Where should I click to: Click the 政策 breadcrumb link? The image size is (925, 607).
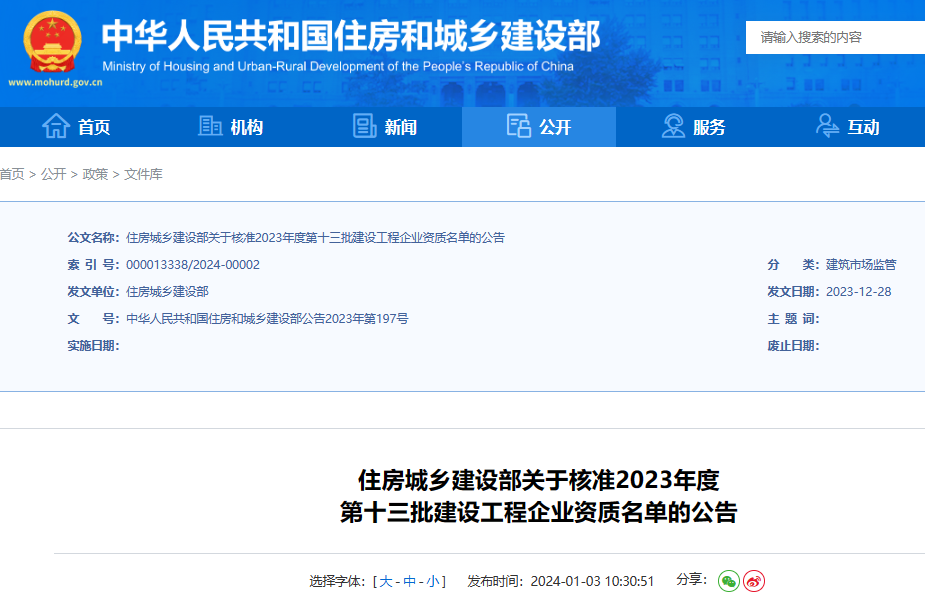(x=95, y=175)
